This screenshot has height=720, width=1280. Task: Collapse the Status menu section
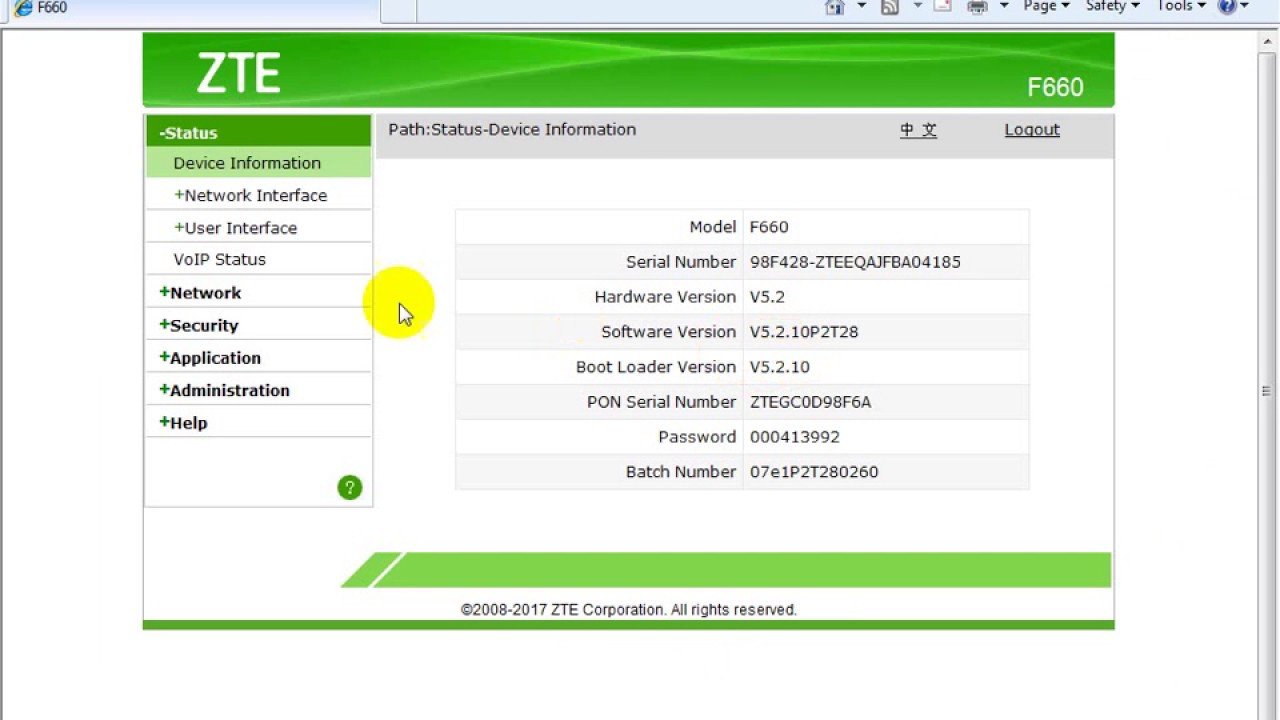tap(258, 132)
